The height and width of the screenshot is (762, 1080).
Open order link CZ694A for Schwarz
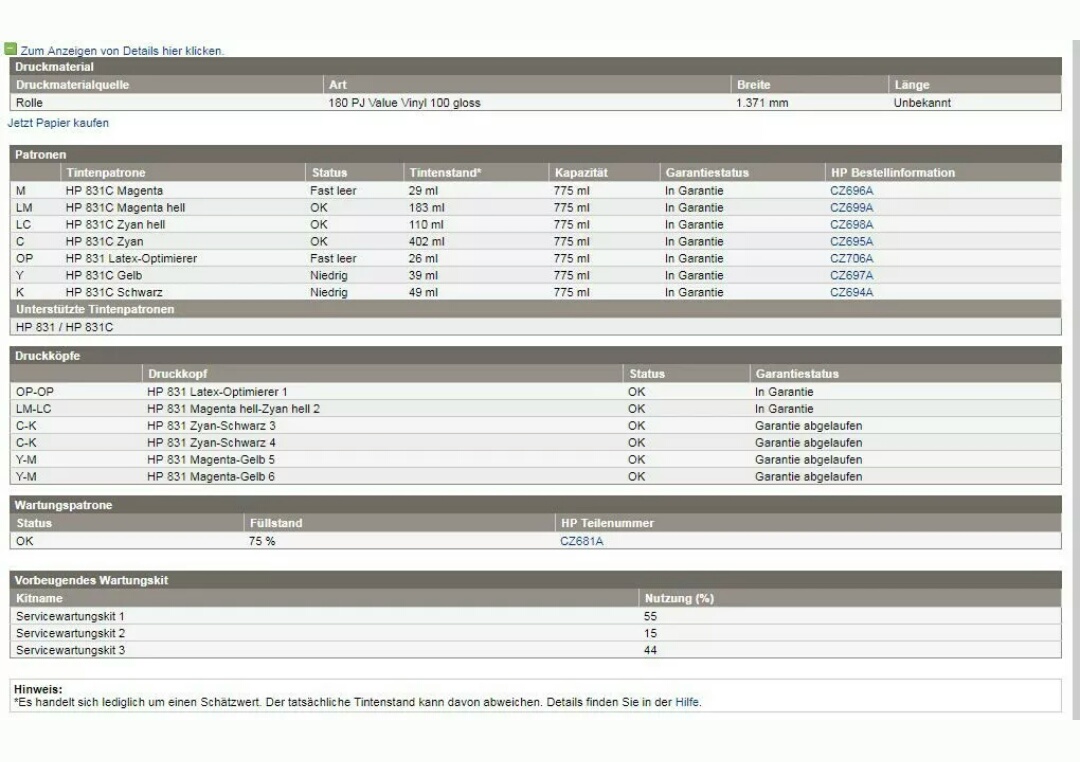click(x=851, y=292)
